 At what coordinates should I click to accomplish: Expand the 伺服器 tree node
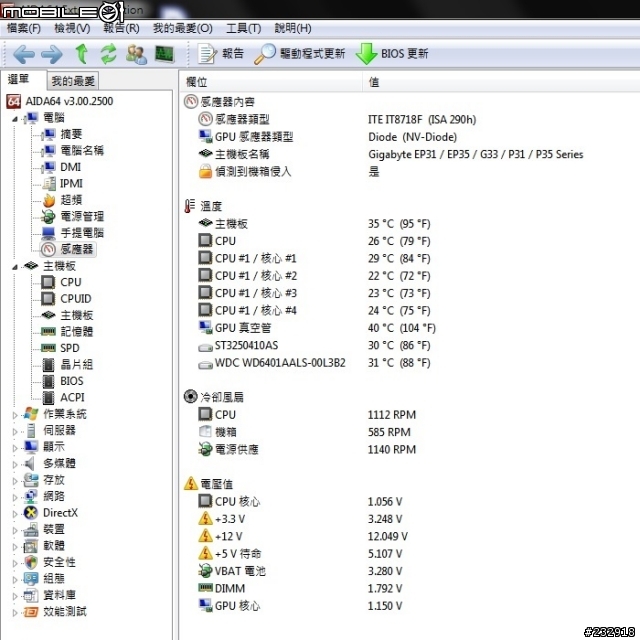pos(15,431)
